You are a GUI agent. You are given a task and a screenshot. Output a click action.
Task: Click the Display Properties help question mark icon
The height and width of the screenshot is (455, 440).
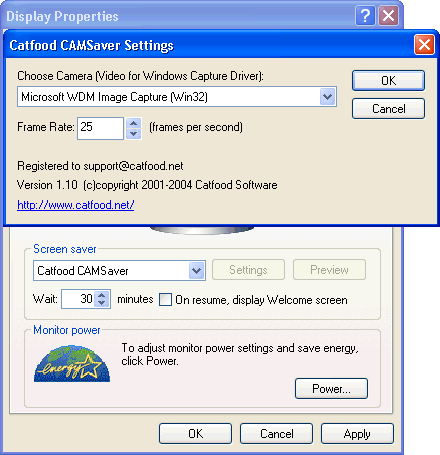coord(365,15)
